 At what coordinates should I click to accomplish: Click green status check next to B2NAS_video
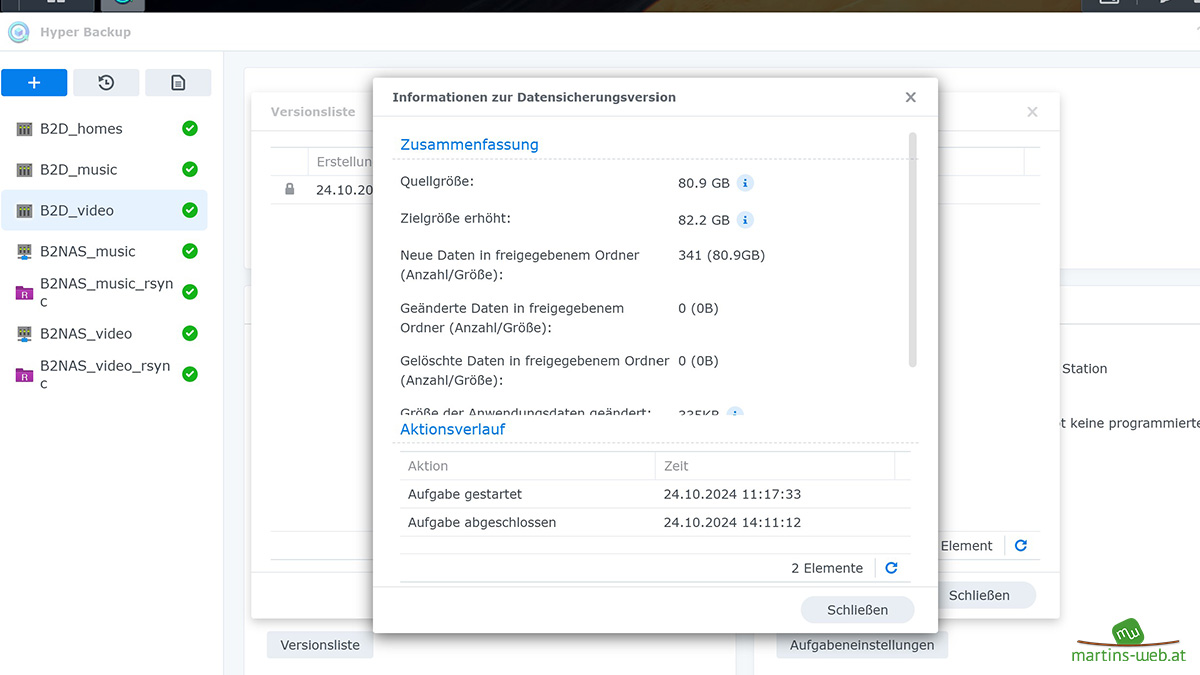[190, 333]
